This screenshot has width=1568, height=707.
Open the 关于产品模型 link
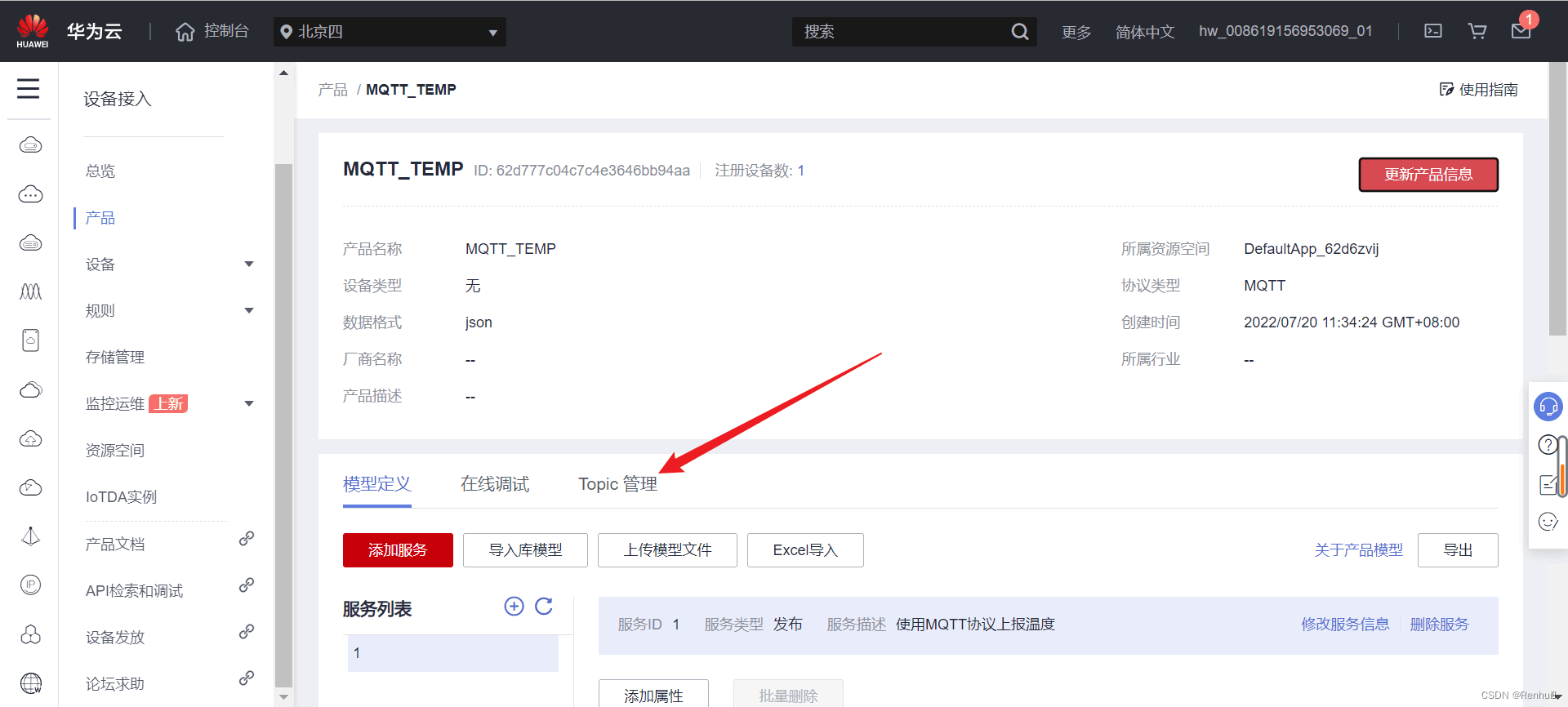1359,550
